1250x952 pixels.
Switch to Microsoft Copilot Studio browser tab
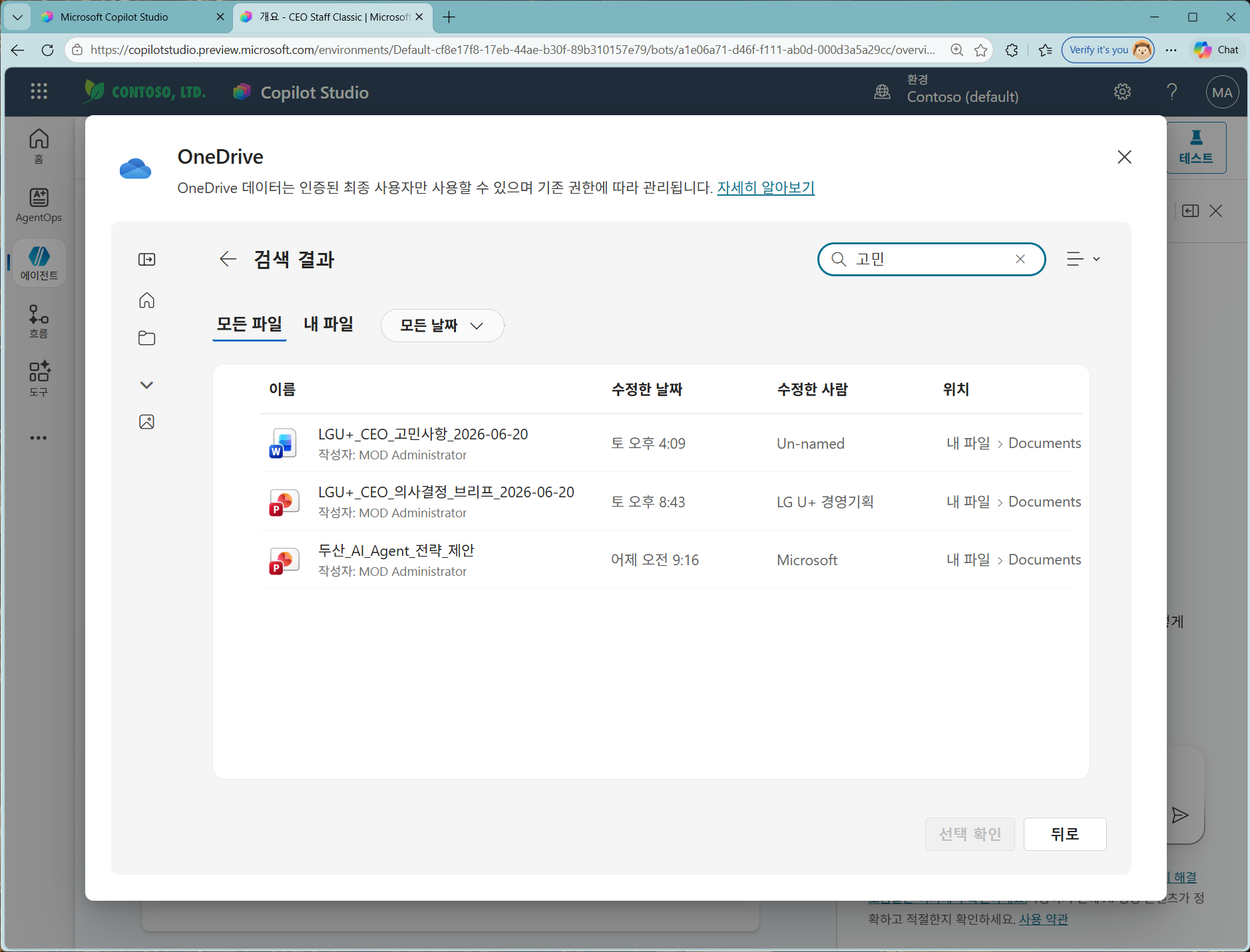point(132,17)
